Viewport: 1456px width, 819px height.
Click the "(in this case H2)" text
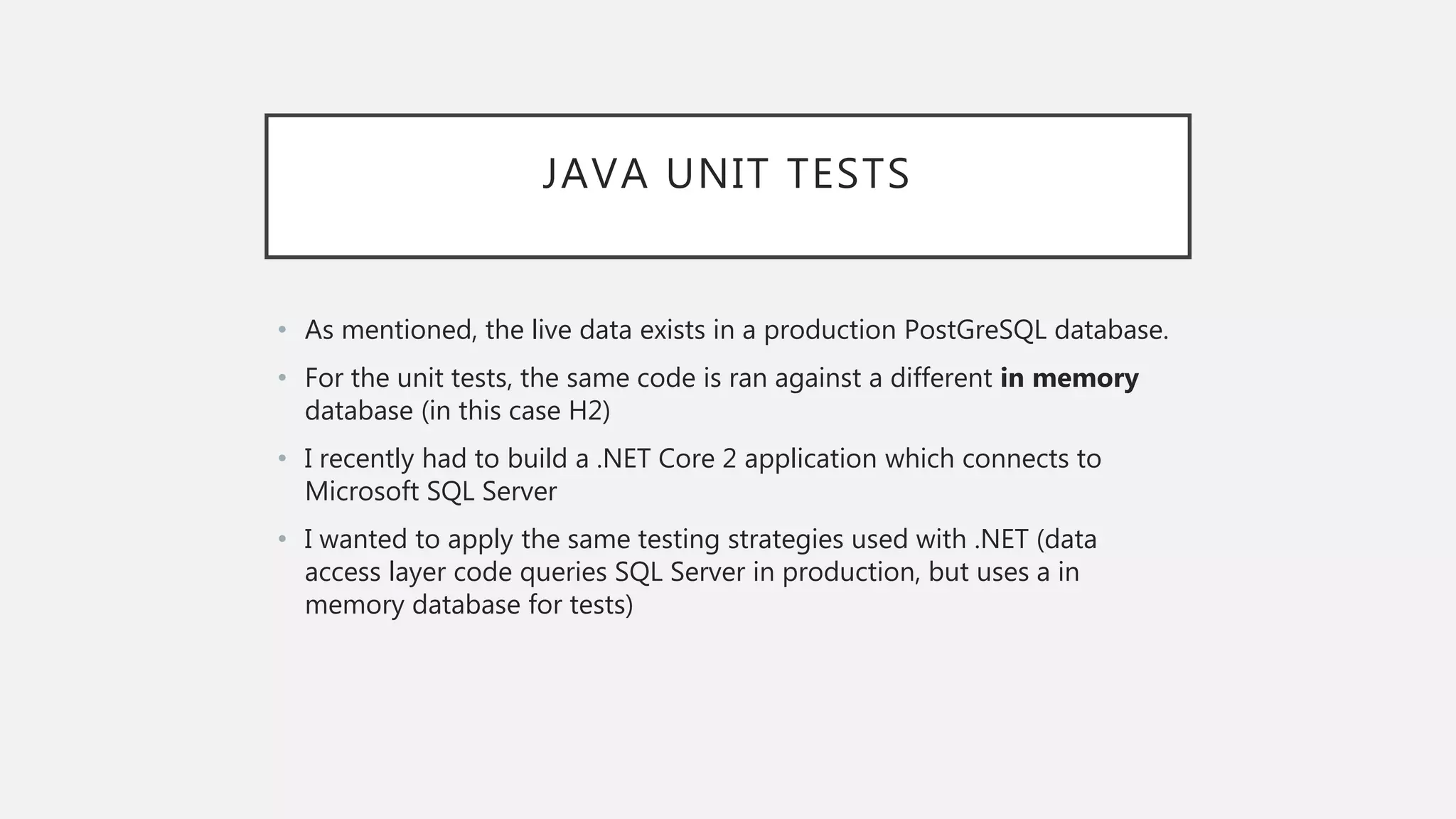515,411
